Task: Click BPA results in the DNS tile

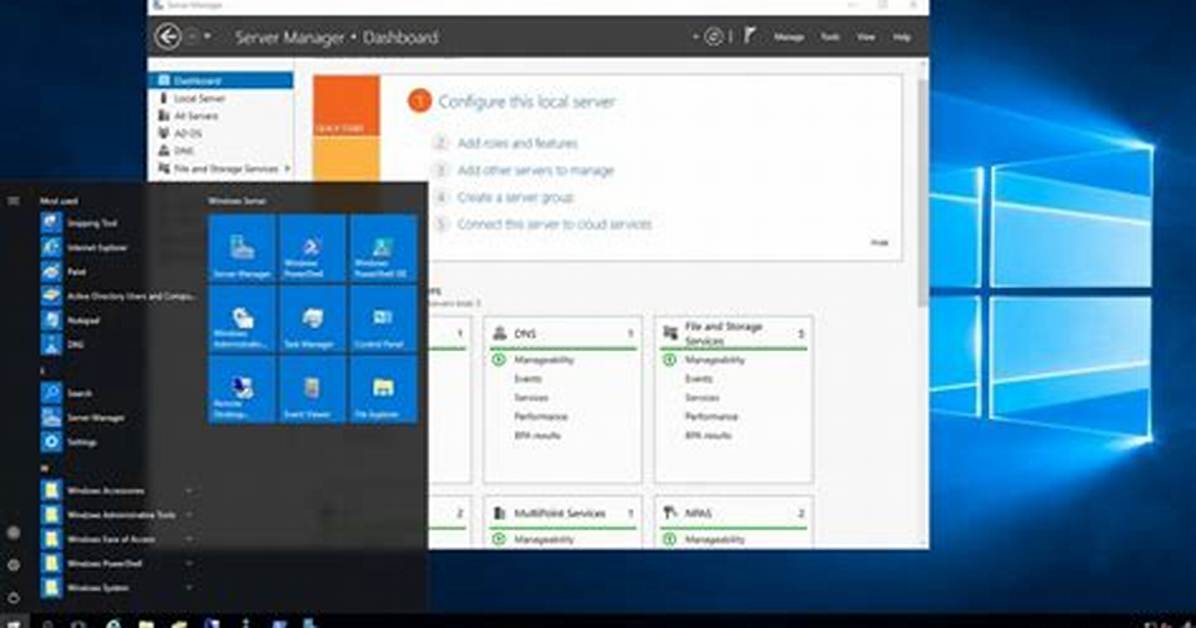Action: [x=537, y=436]
